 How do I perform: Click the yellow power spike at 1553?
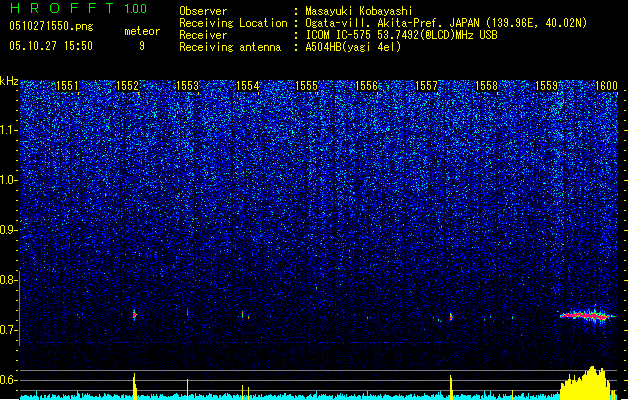tap(187, 389)
